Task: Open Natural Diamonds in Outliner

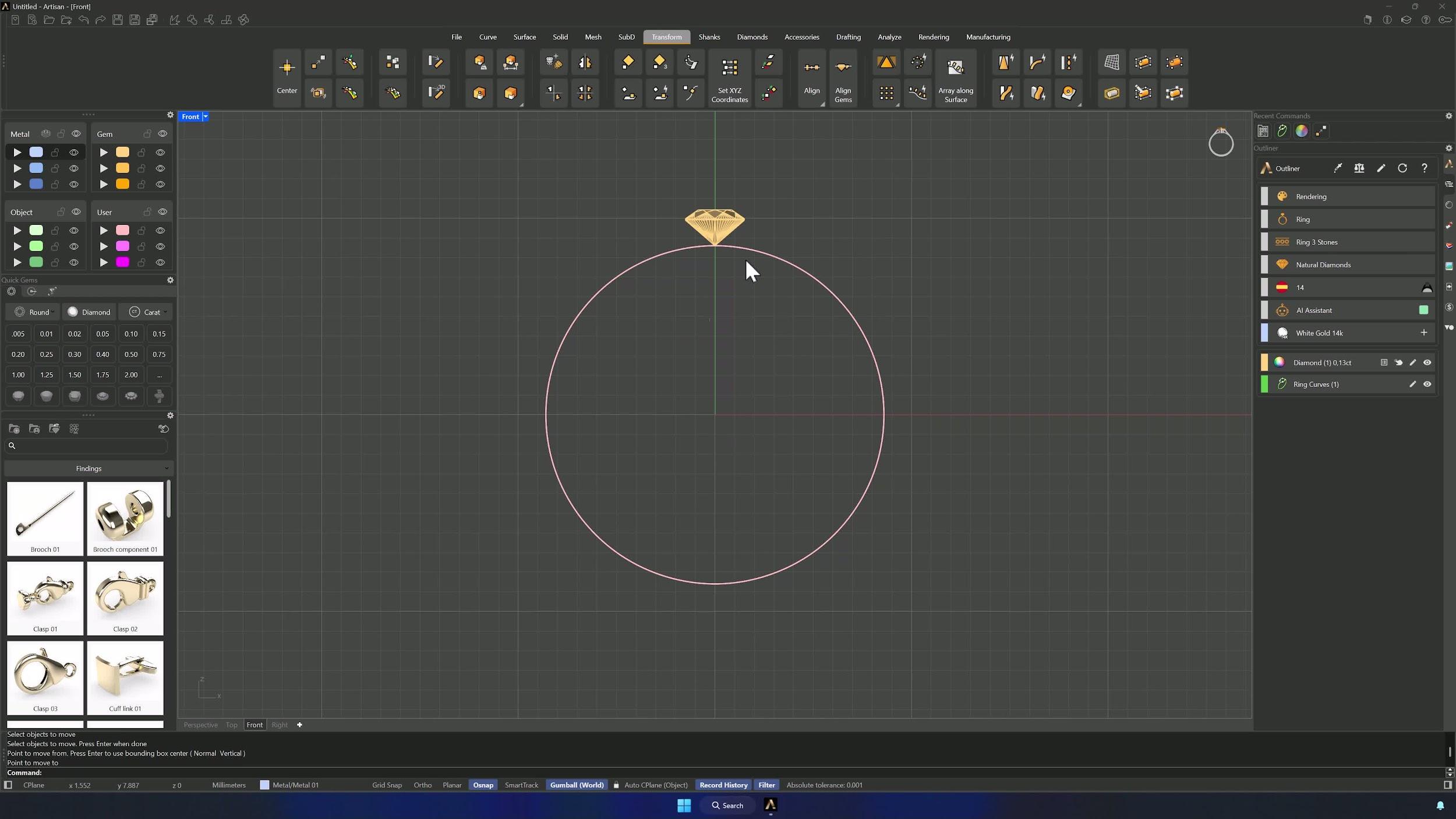Action: [x=1347, y=264]
